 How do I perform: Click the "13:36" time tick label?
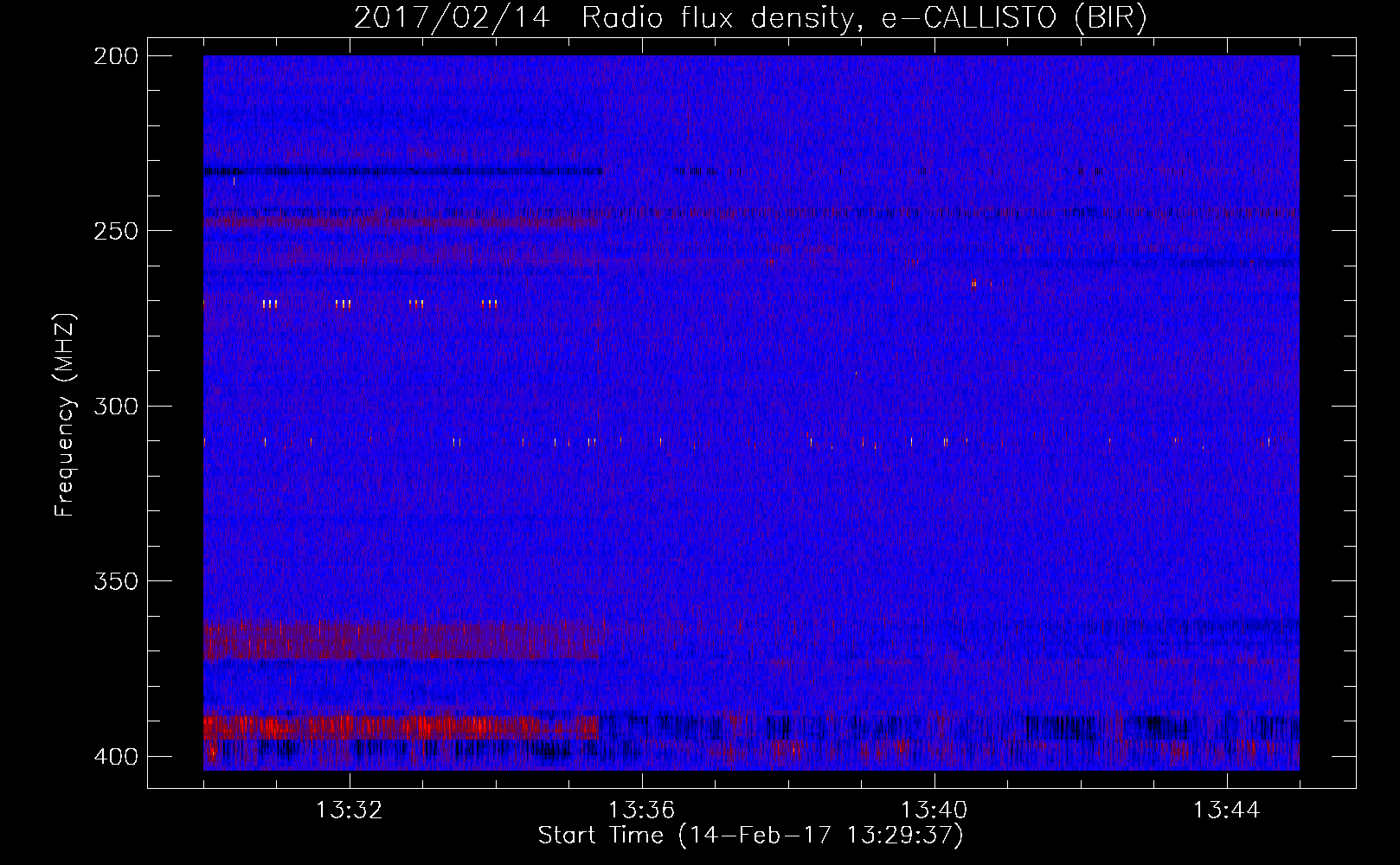click(x=641, y=811)
